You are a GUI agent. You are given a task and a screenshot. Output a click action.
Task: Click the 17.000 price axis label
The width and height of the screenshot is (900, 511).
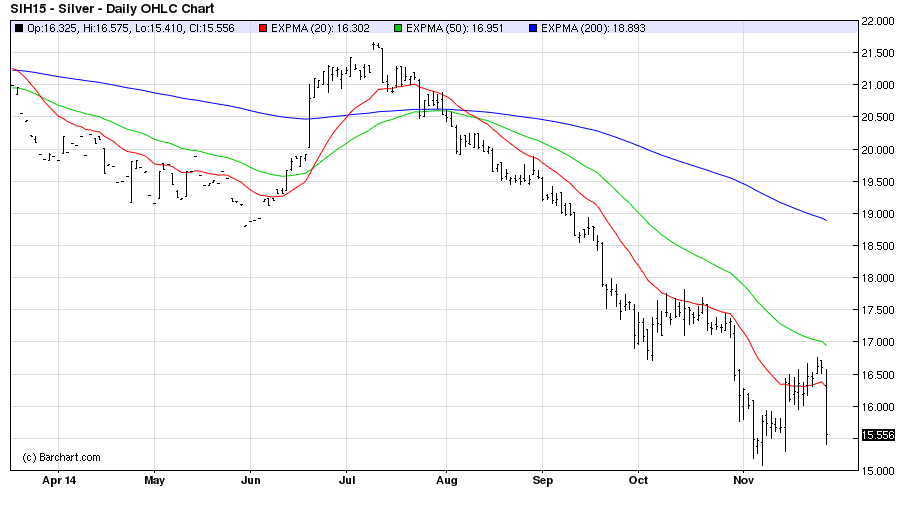[878, 342]
